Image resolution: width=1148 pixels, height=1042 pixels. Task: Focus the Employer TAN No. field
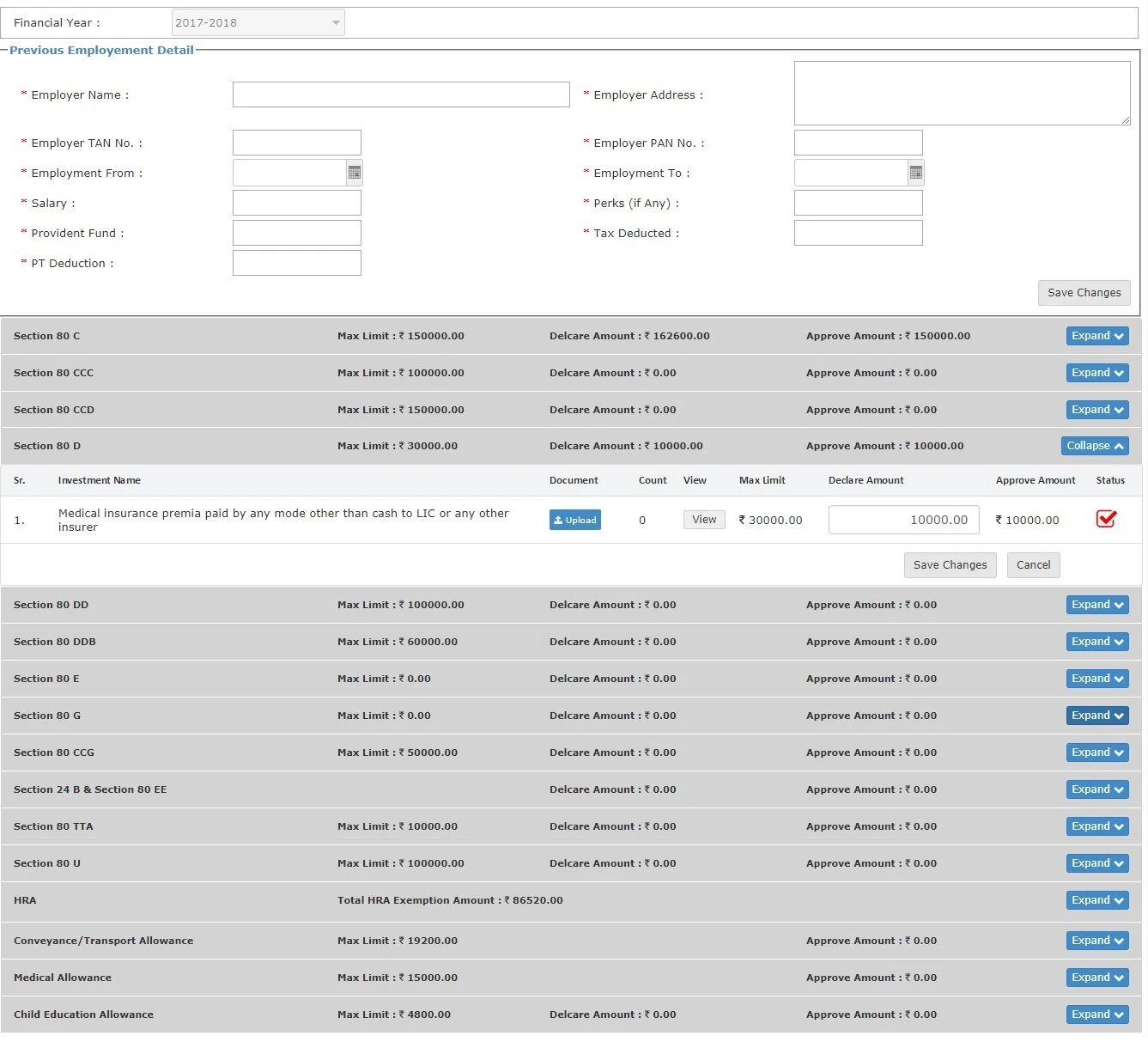[296, 143]
